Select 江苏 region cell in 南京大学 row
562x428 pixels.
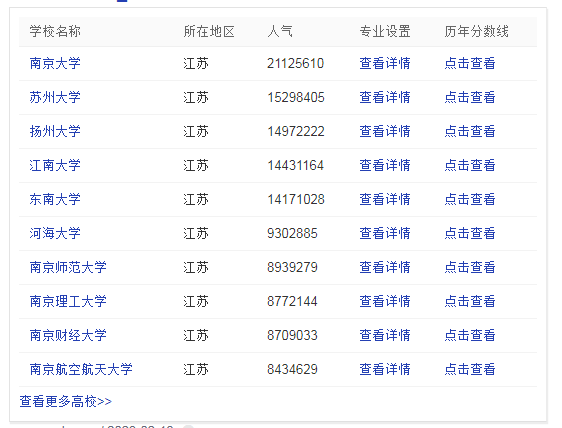(x=196, y=63)
